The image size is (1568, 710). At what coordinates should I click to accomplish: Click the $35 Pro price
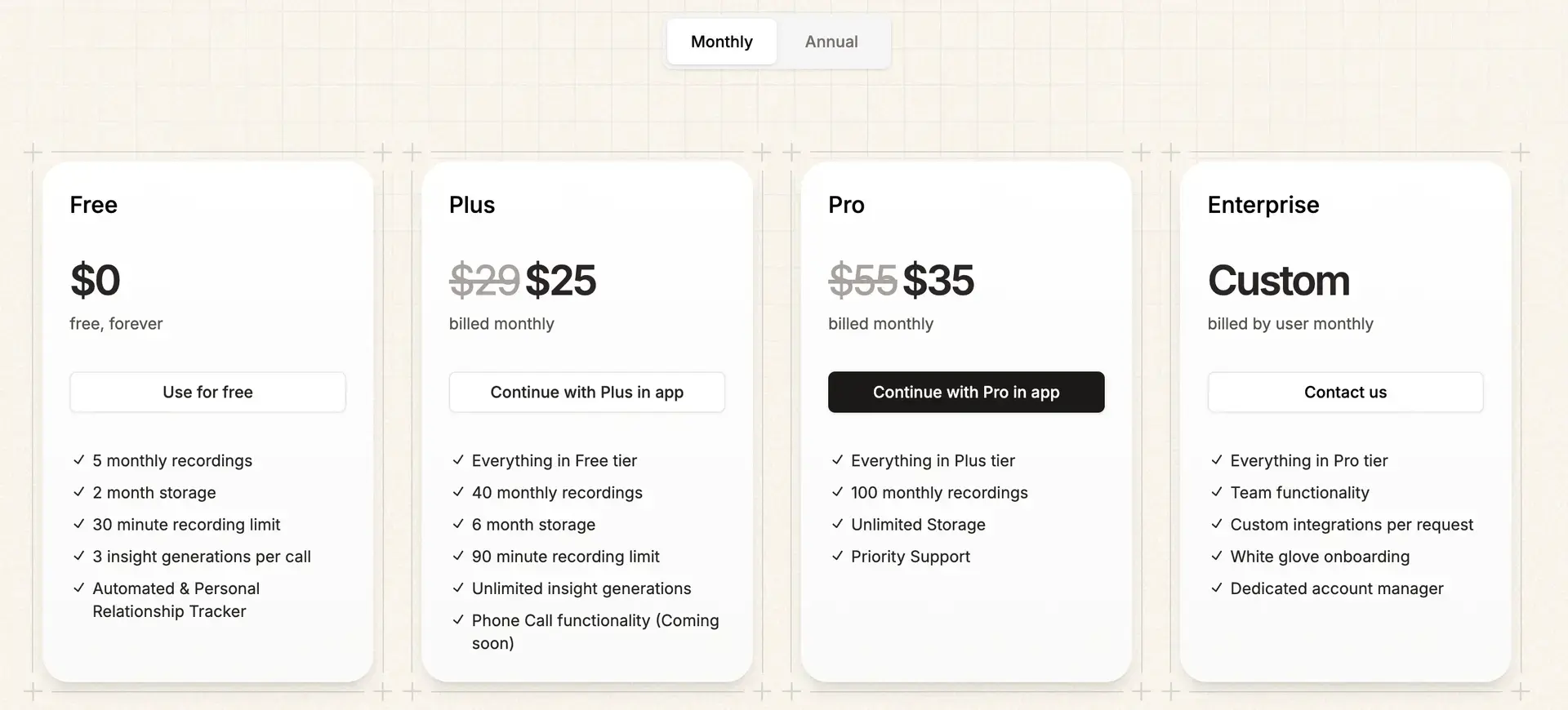(x=940, y=281)
